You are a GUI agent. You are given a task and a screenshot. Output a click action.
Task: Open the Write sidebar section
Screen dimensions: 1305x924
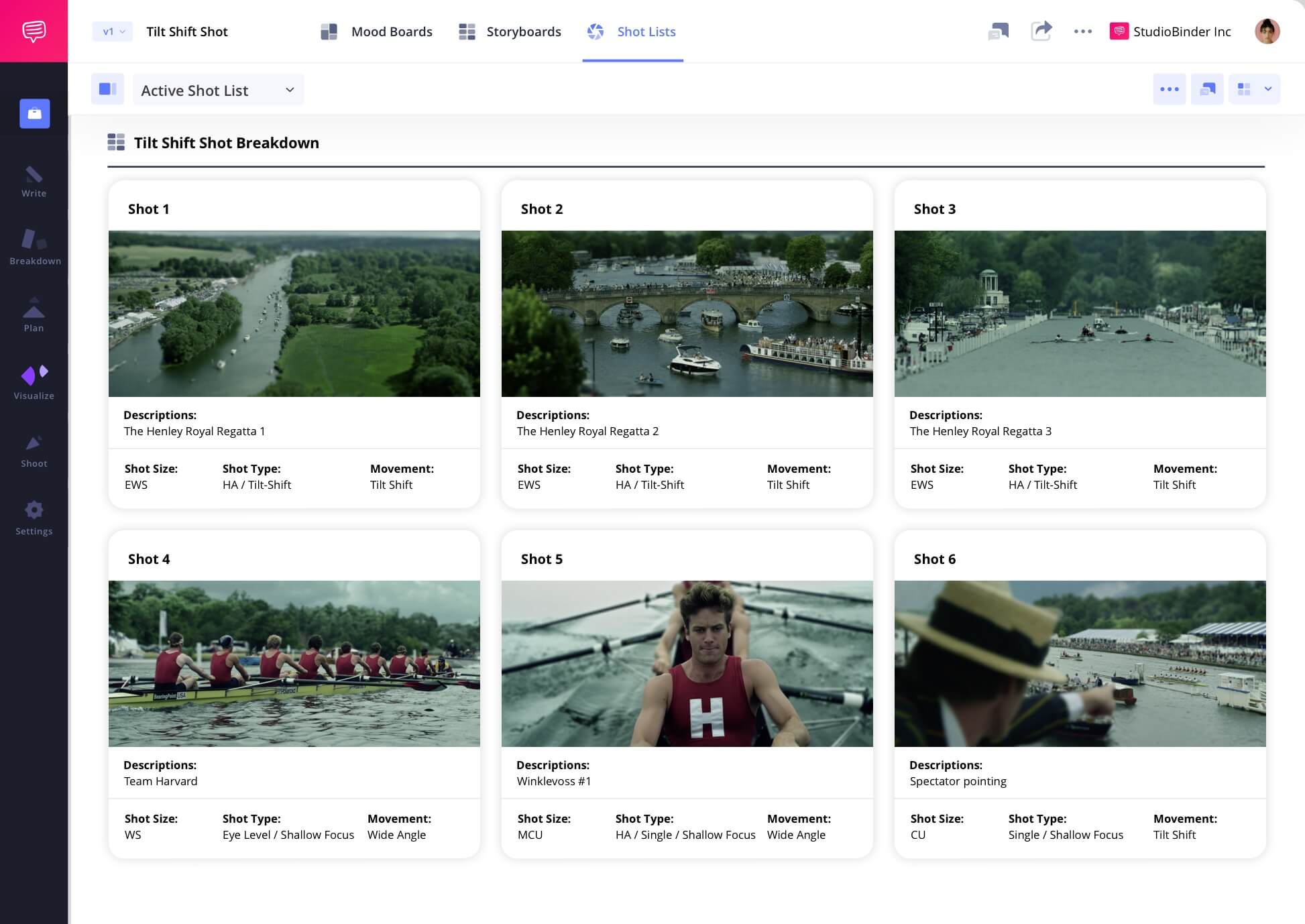[x=34, y=182]
